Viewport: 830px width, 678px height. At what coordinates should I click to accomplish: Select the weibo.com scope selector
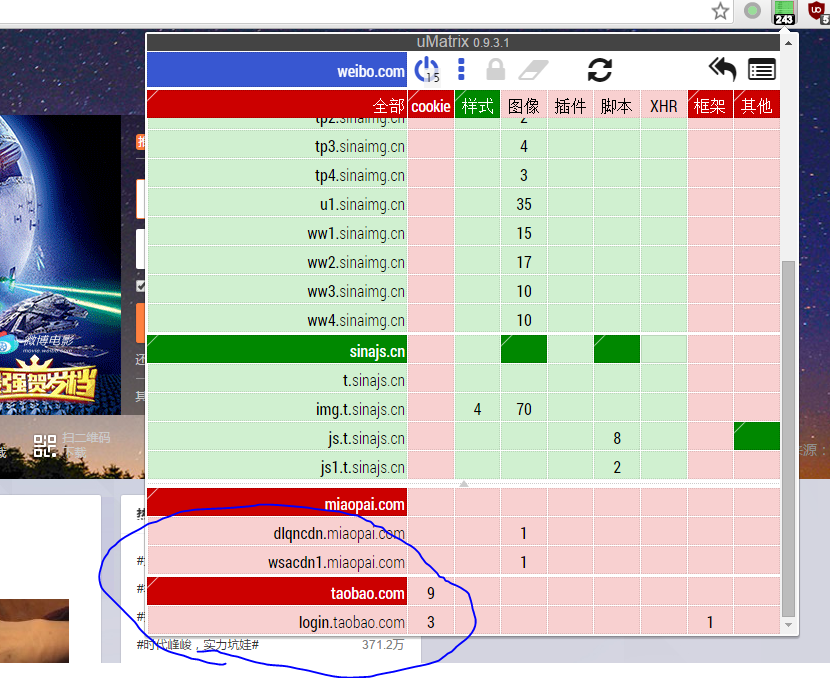pyautogui.click(x=277, y=71)
